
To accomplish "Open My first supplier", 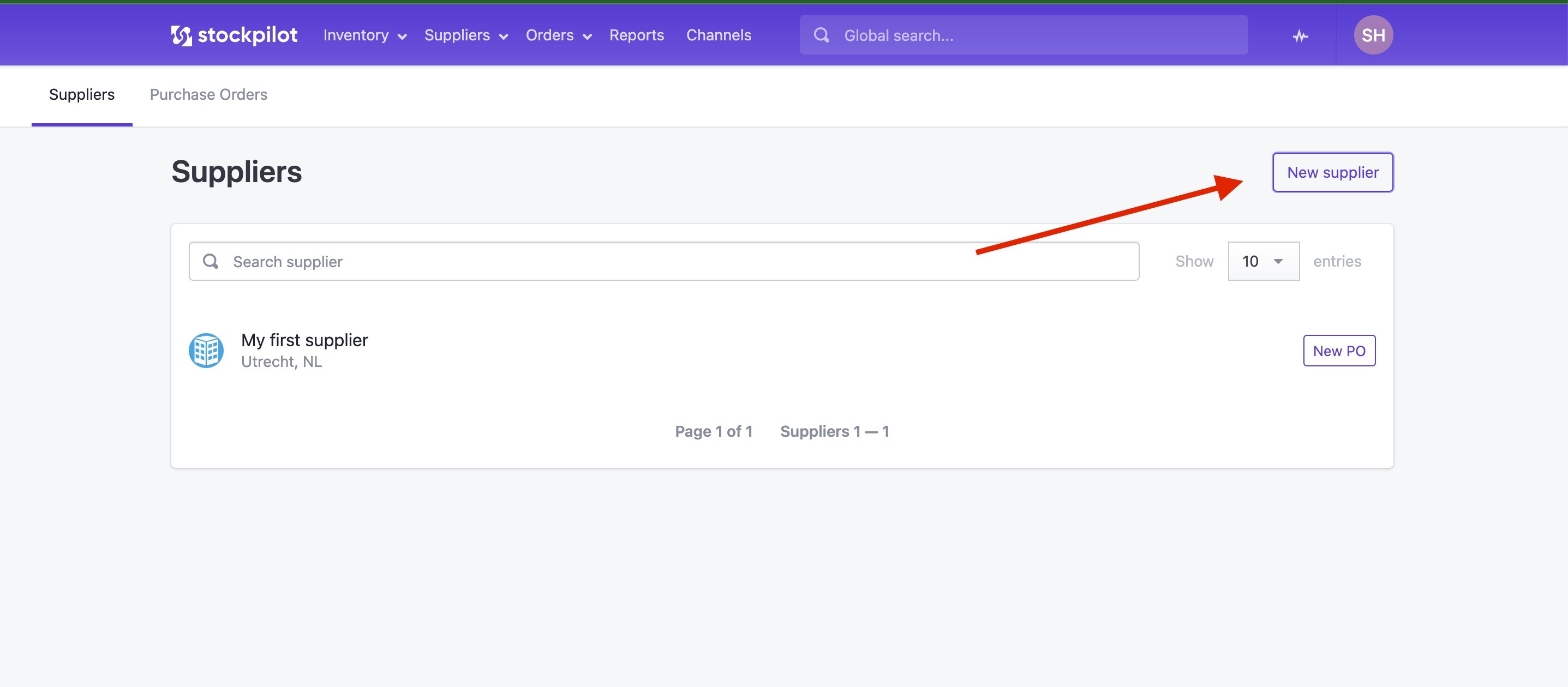I will click(304, 340).
